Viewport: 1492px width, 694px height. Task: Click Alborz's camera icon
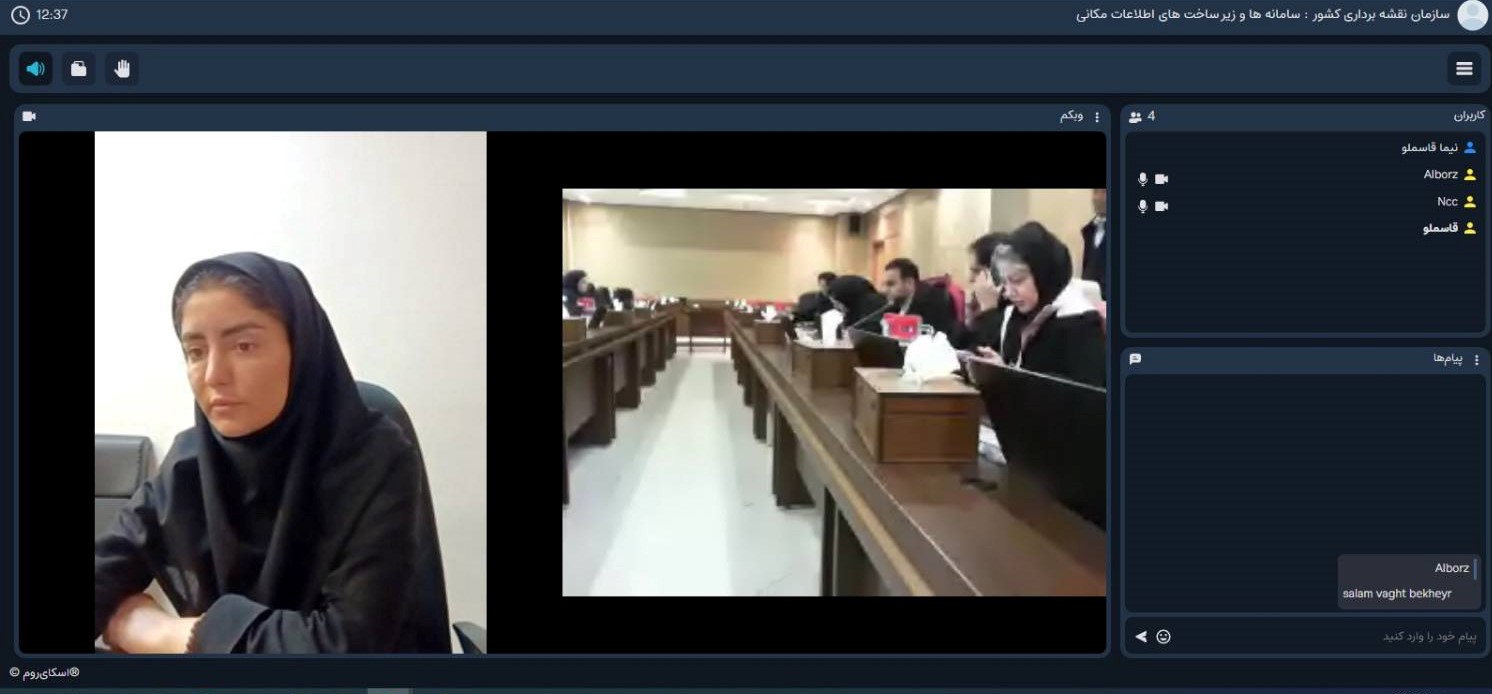pyautogui.click(x=1161, y=179)
